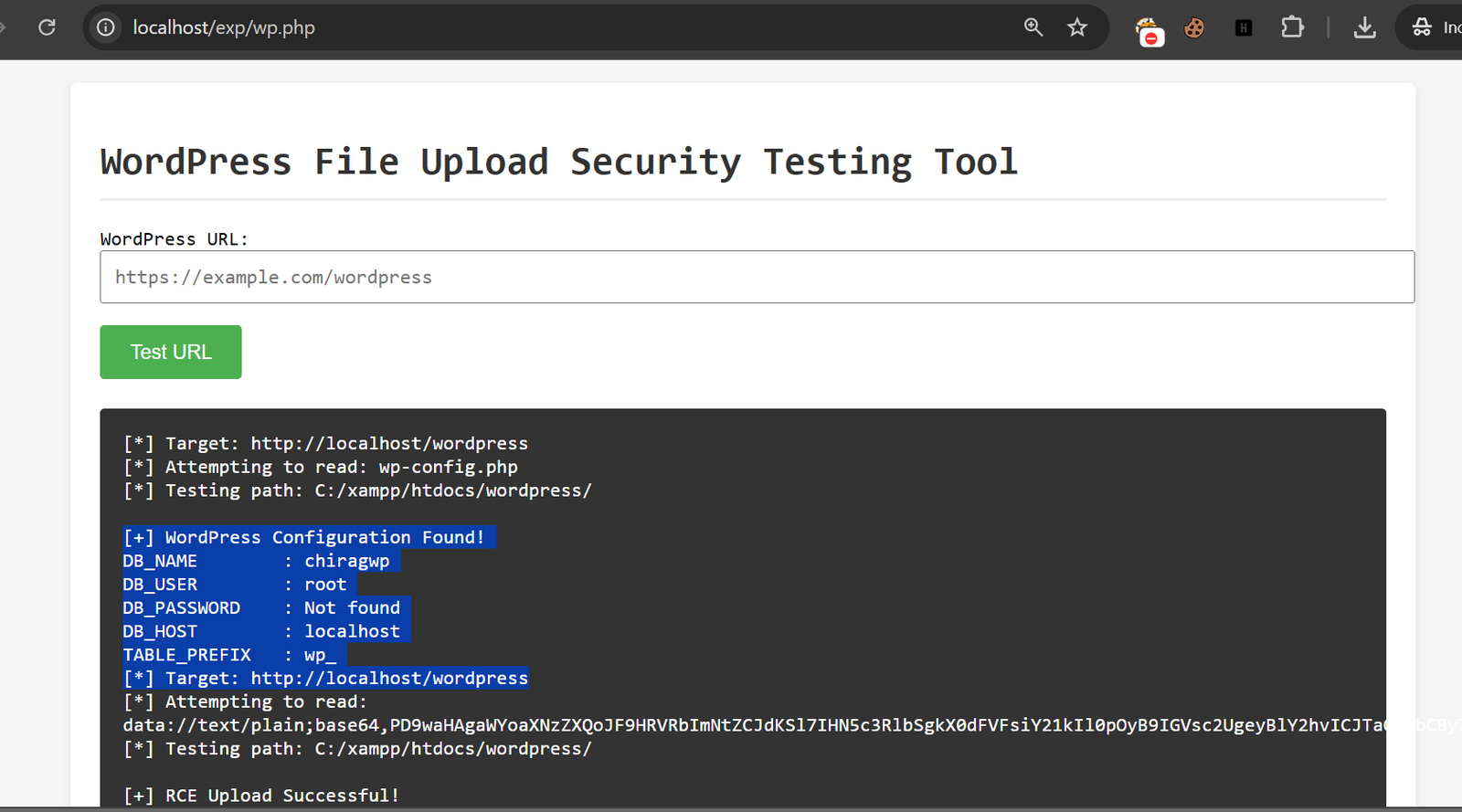Click the 'WordPress Configuration Found!' line
The image size is (1462, 812).
point(304,537)
